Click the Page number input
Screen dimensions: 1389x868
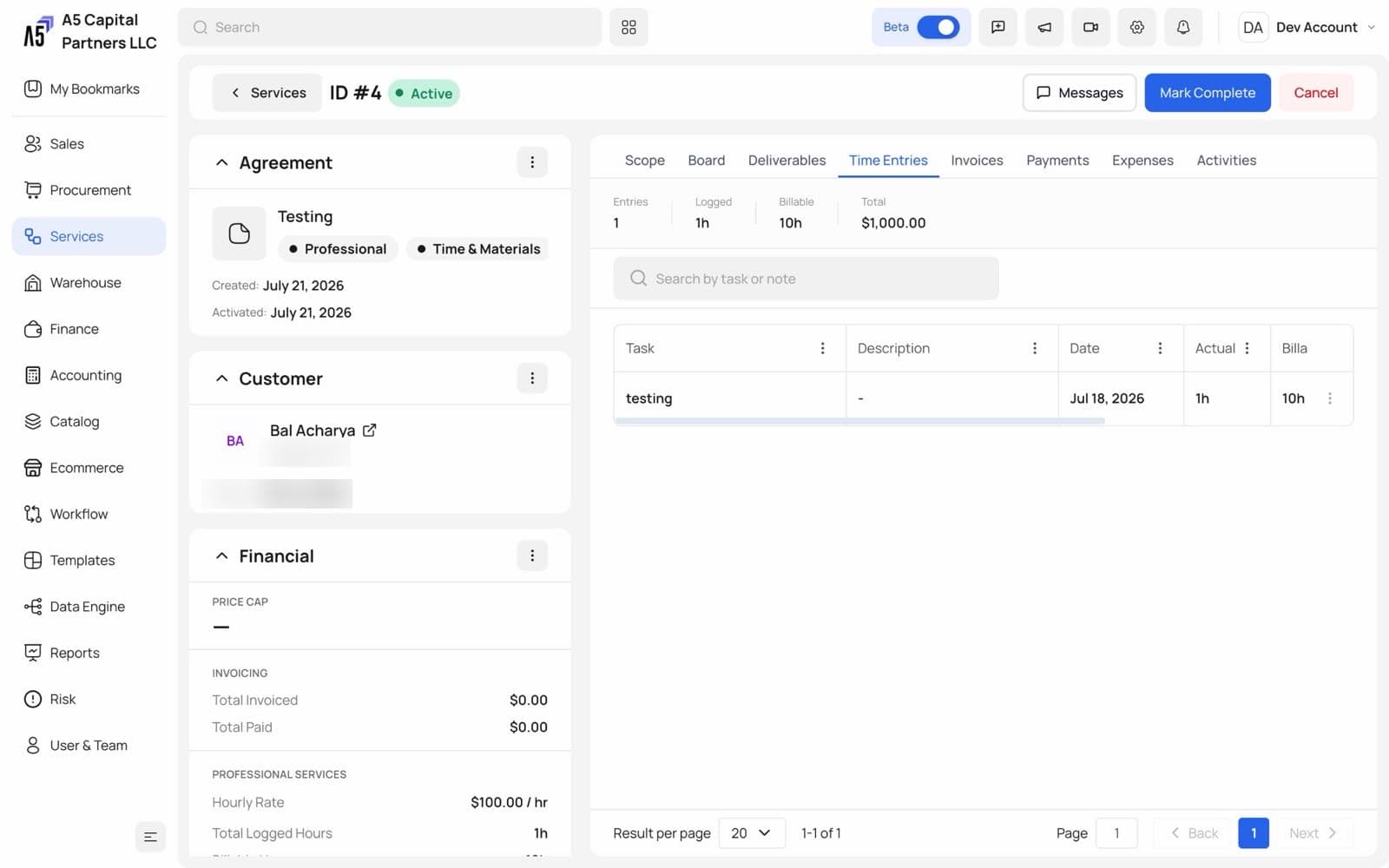[1116, 833]
